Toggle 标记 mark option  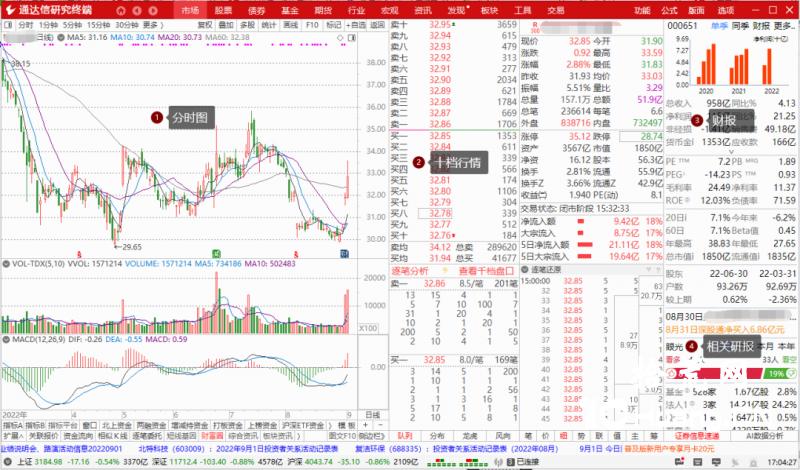tap(333, 24)
